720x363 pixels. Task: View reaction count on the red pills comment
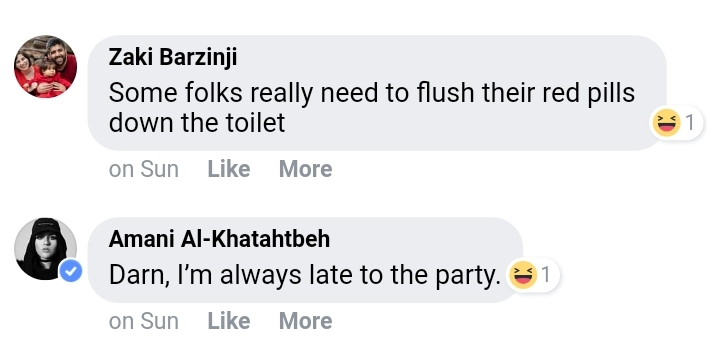tap(690, 123)
